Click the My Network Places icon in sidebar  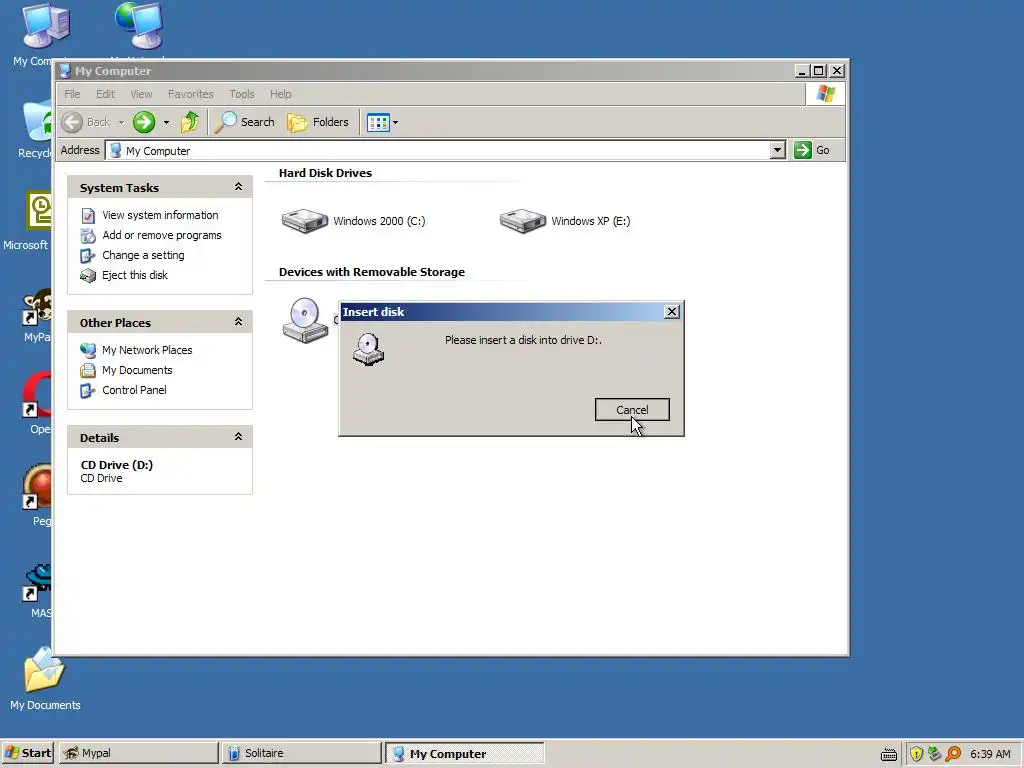88,350
